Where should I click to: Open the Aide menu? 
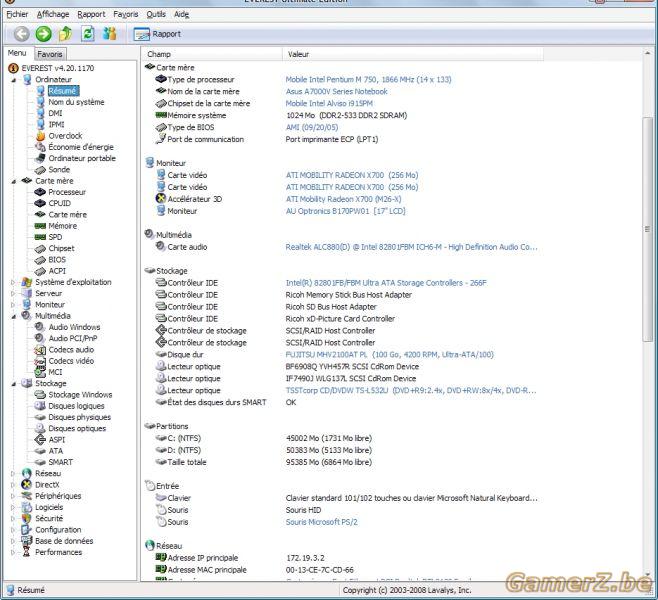(x=181, y=14)
